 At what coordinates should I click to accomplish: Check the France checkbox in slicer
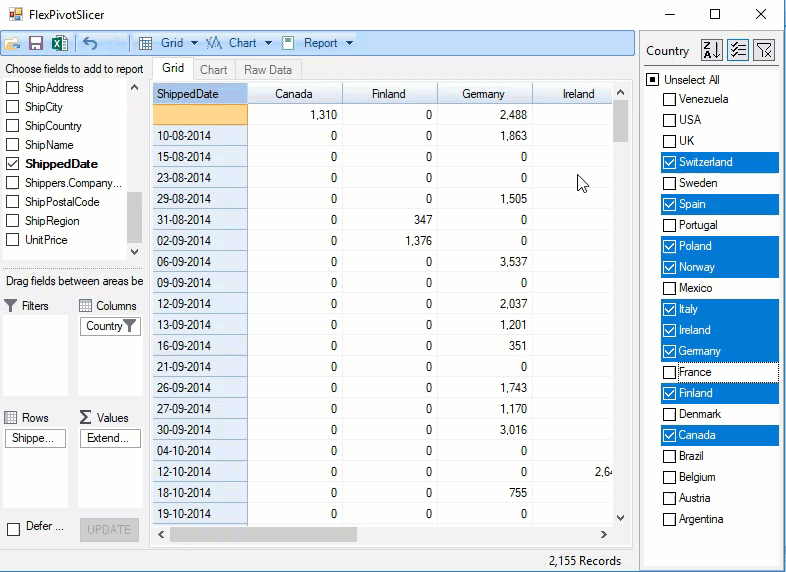(x=669, y=372)
